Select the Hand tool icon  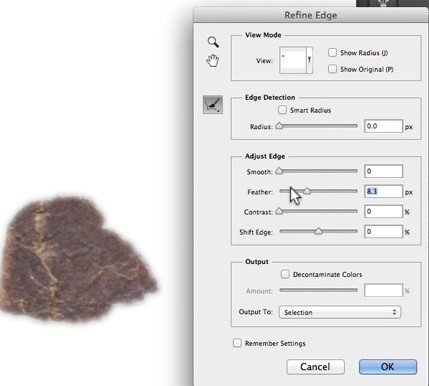click(213, 60)
